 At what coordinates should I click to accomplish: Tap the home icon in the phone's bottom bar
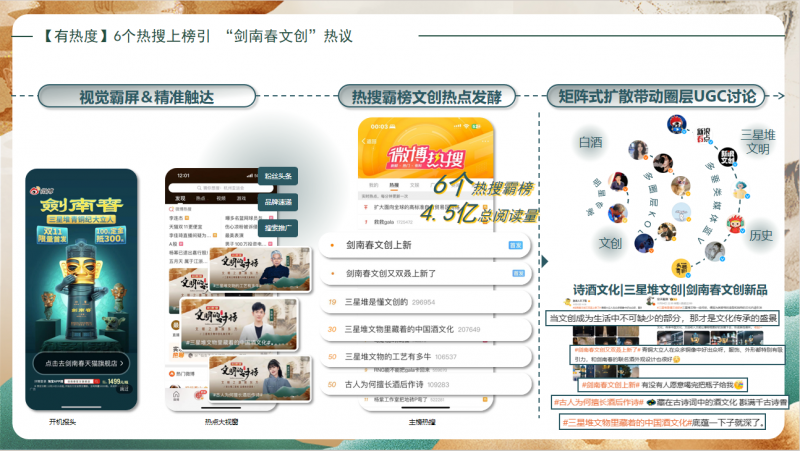tap(176, 395)
